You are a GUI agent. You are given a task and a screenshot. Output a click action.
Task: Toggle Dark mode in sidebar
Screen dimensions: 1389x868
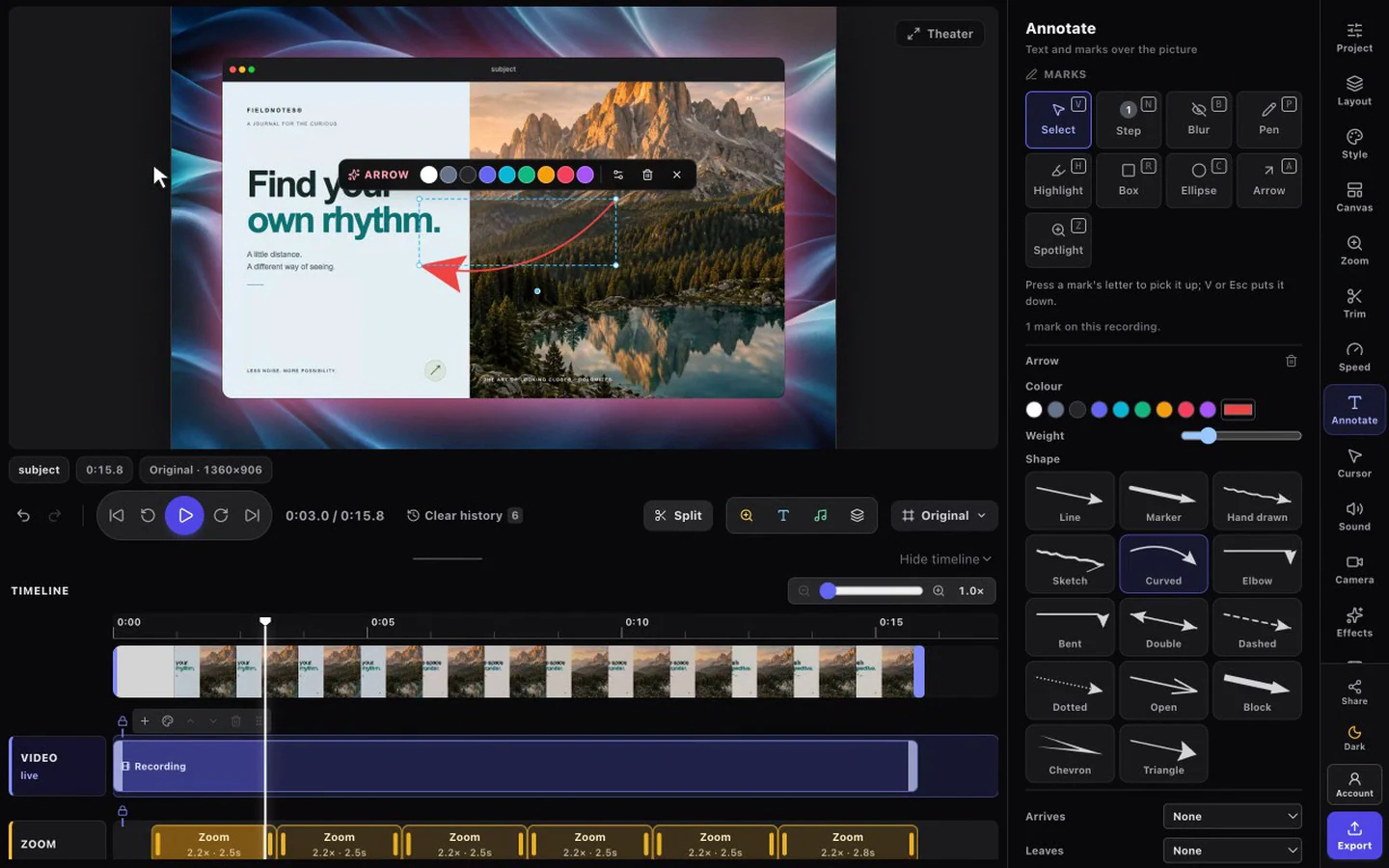(x=1354, y=738)
